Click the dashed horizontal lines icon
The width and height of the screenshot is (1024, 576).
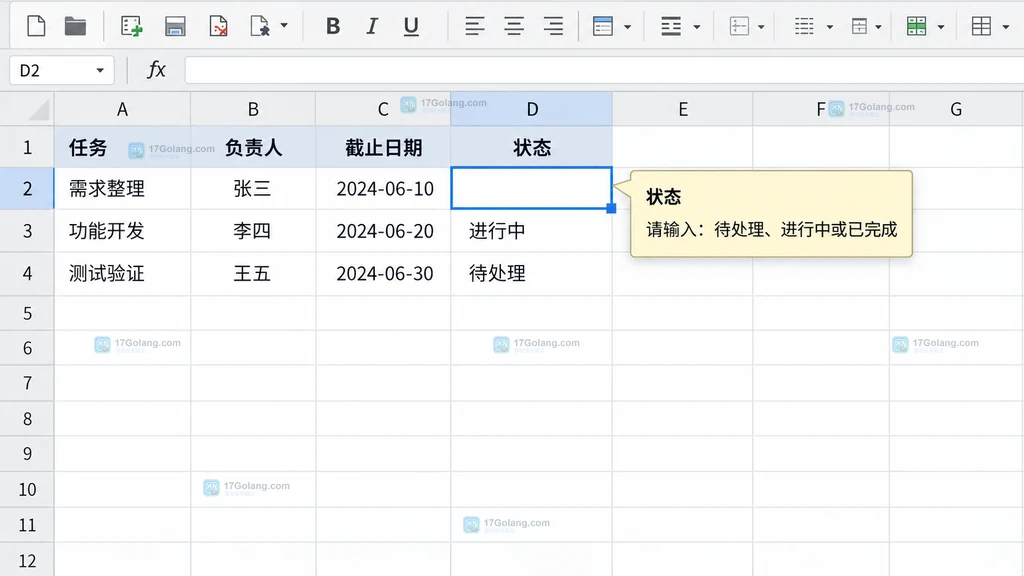click(804, 27)
